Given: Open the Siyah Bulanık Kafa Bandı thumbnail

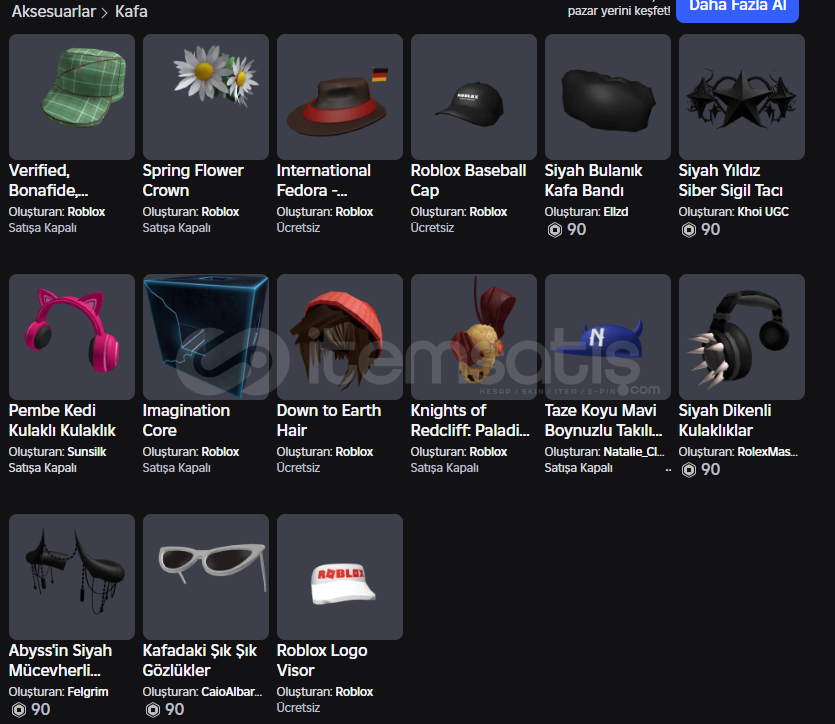Looking at the screenshot, I should tap(608, 97).
